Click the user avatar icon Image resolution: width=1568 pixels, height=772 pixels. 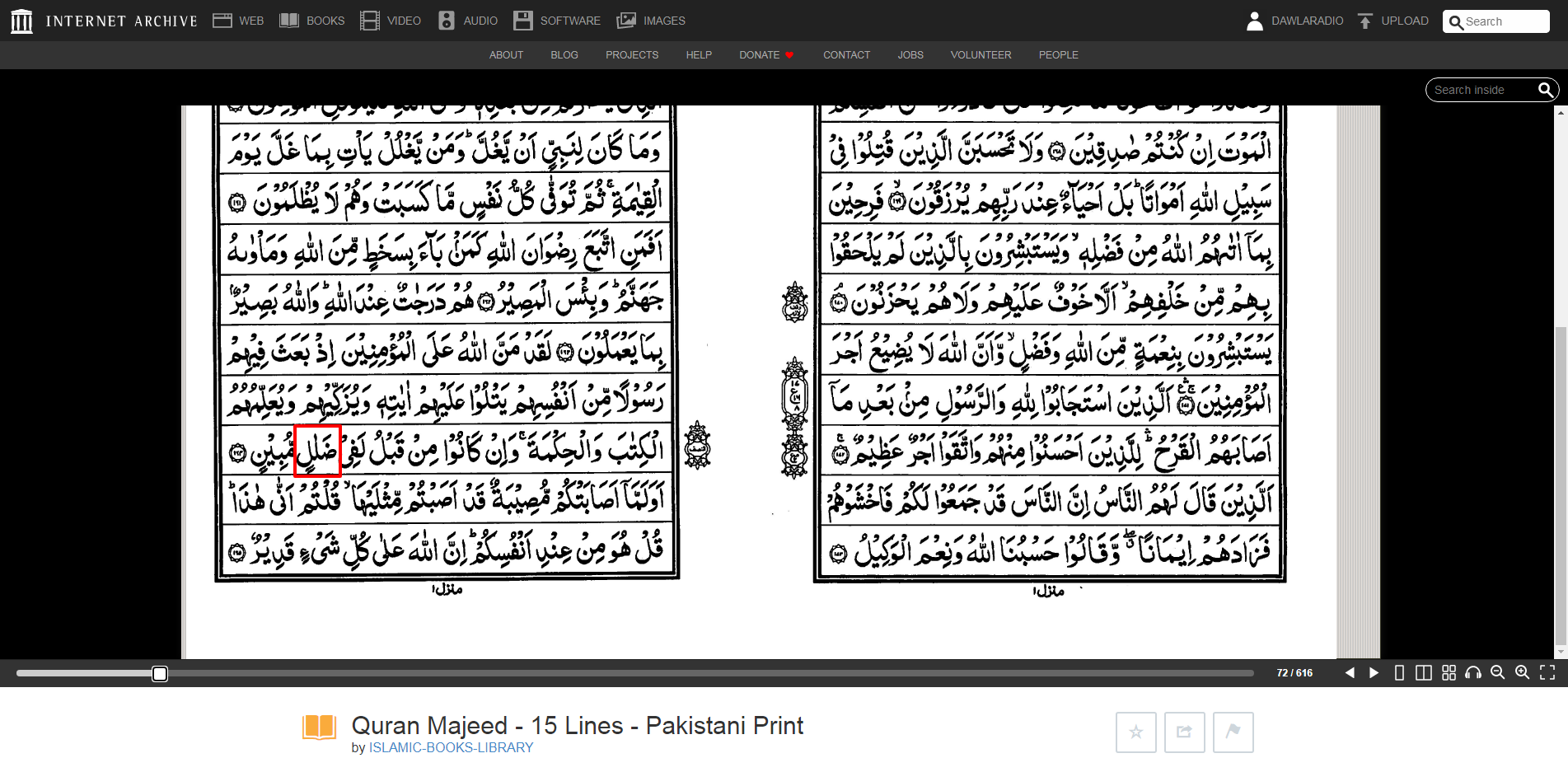click(x=1255, y=21)
